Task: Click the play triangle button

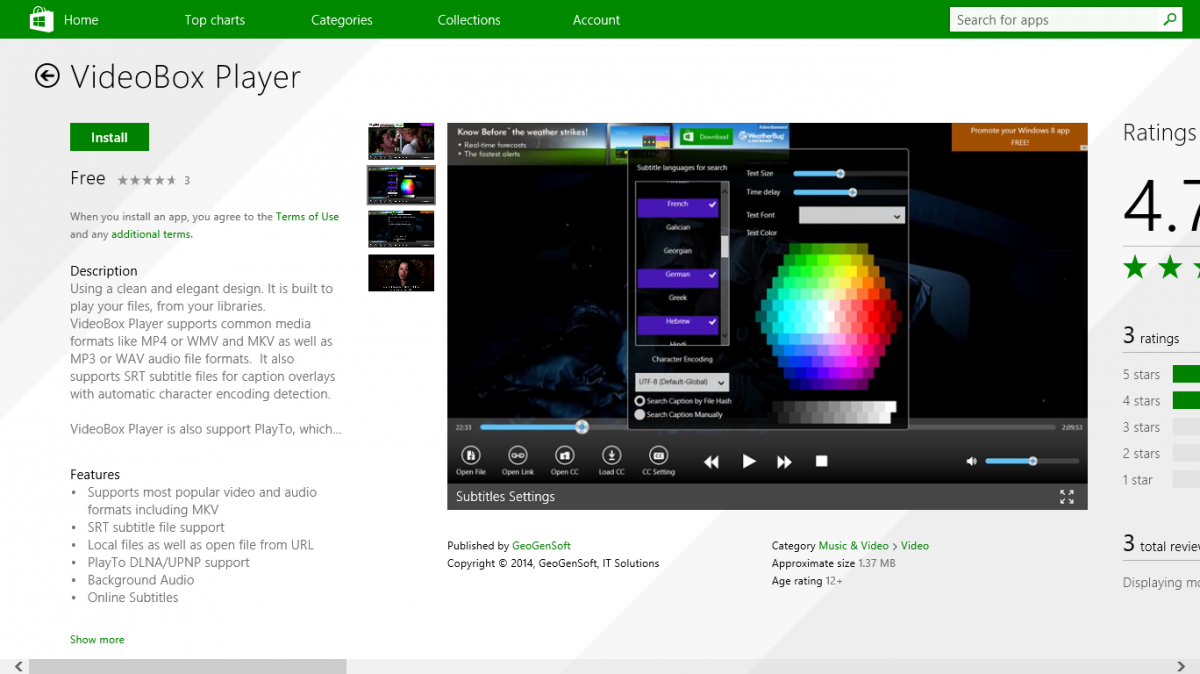Action: [749, 461]
